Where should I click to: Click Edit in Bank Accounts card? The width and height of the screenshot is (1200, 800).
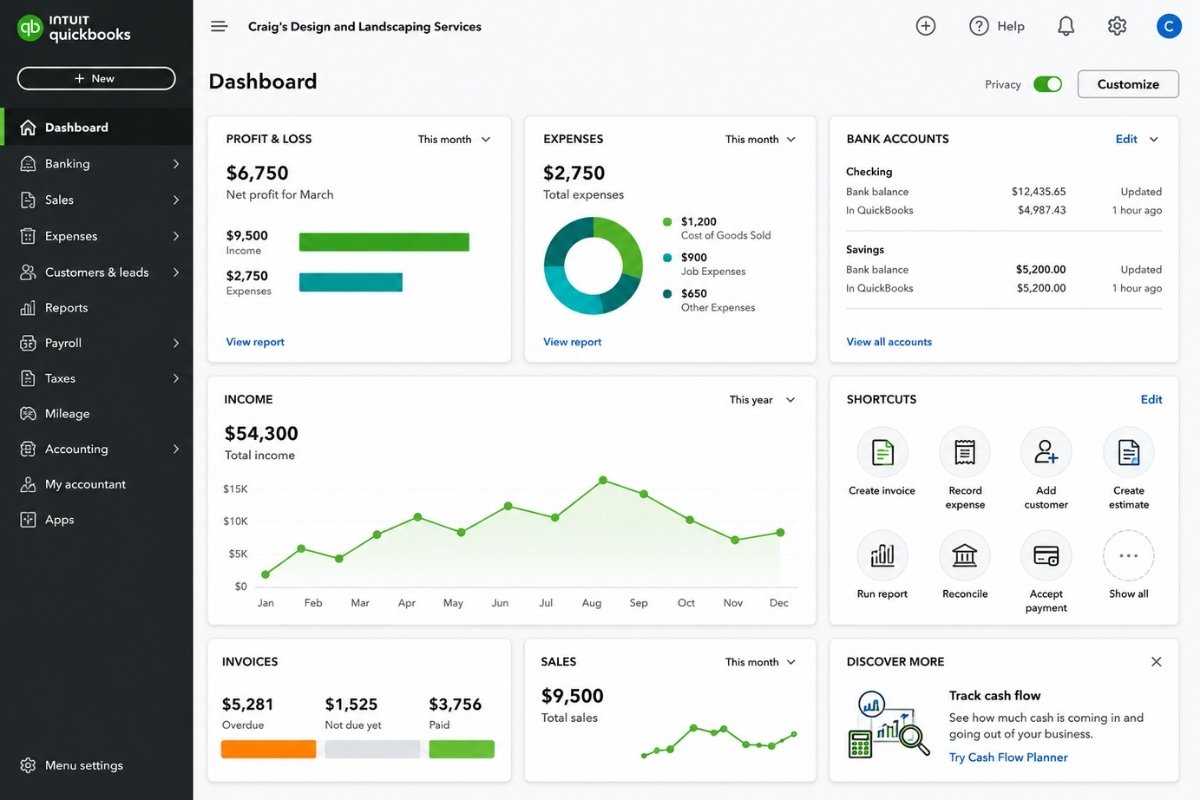click(x=1126, y=139)
